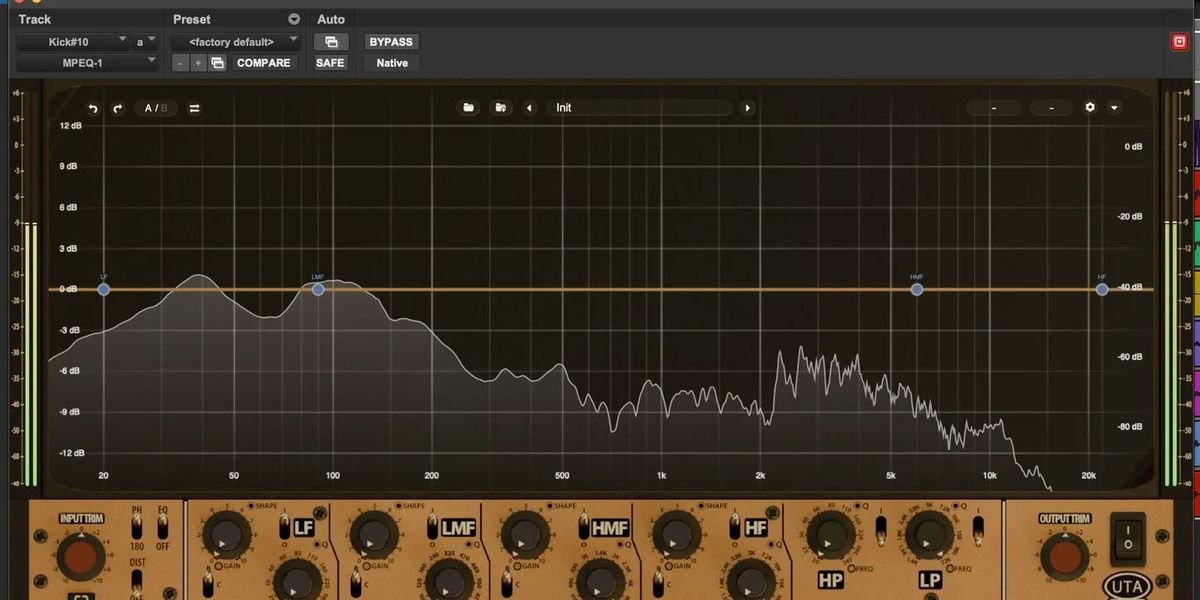
Task: Select the LF node on the EQ curve
Action: 103,289
